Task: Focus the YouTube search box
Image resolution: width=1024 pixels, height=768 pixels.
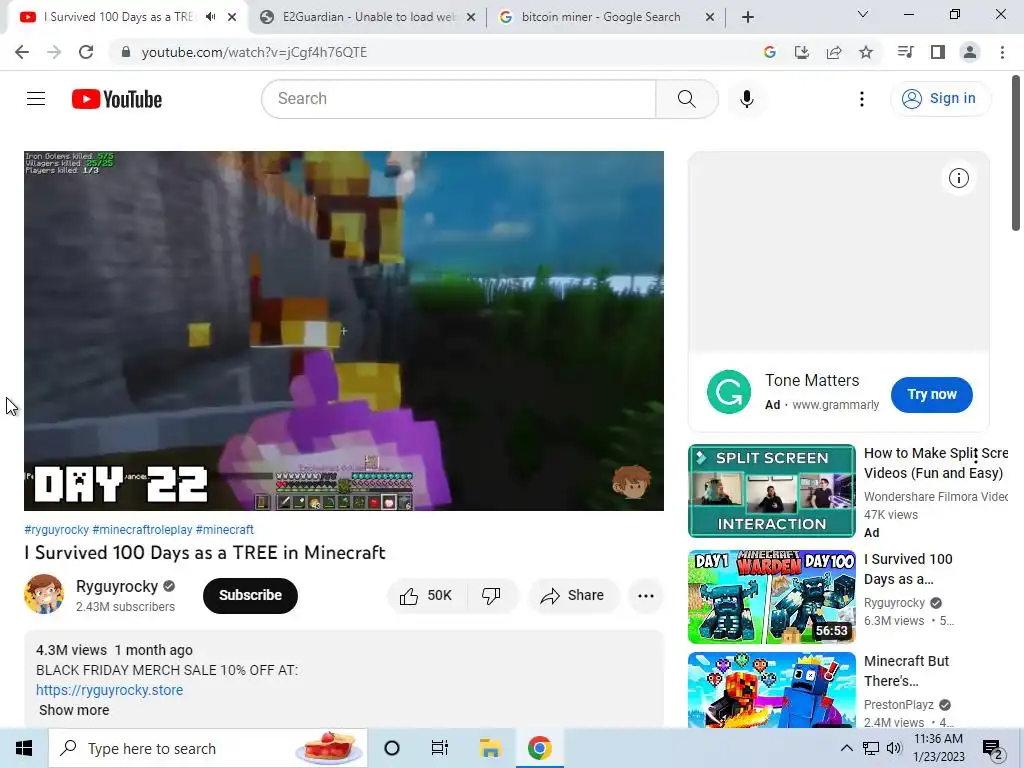Action: pyautogui.click(x=459, y=99)
